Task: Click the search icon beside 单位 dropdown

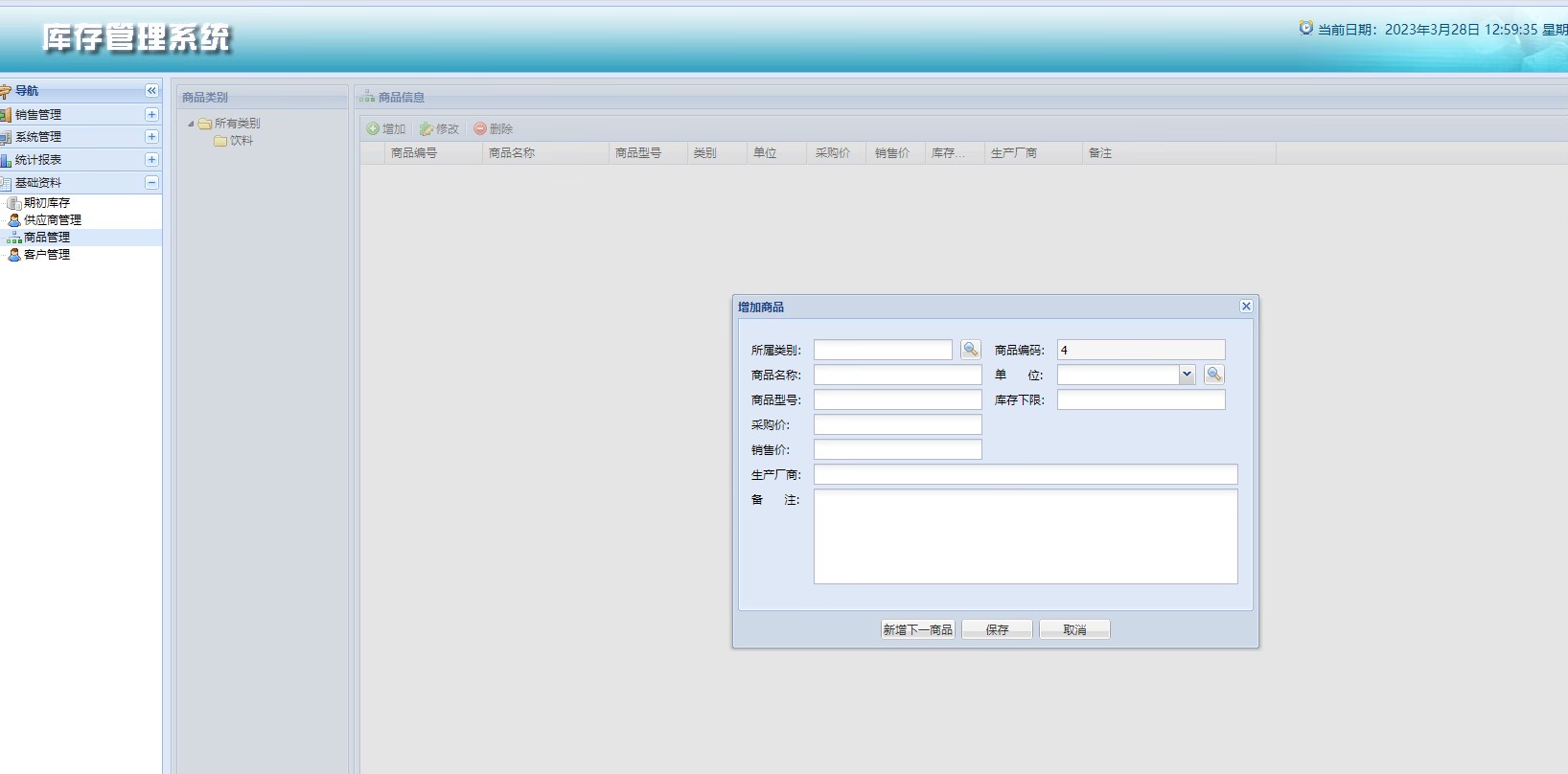Action: coord(1213,375)
